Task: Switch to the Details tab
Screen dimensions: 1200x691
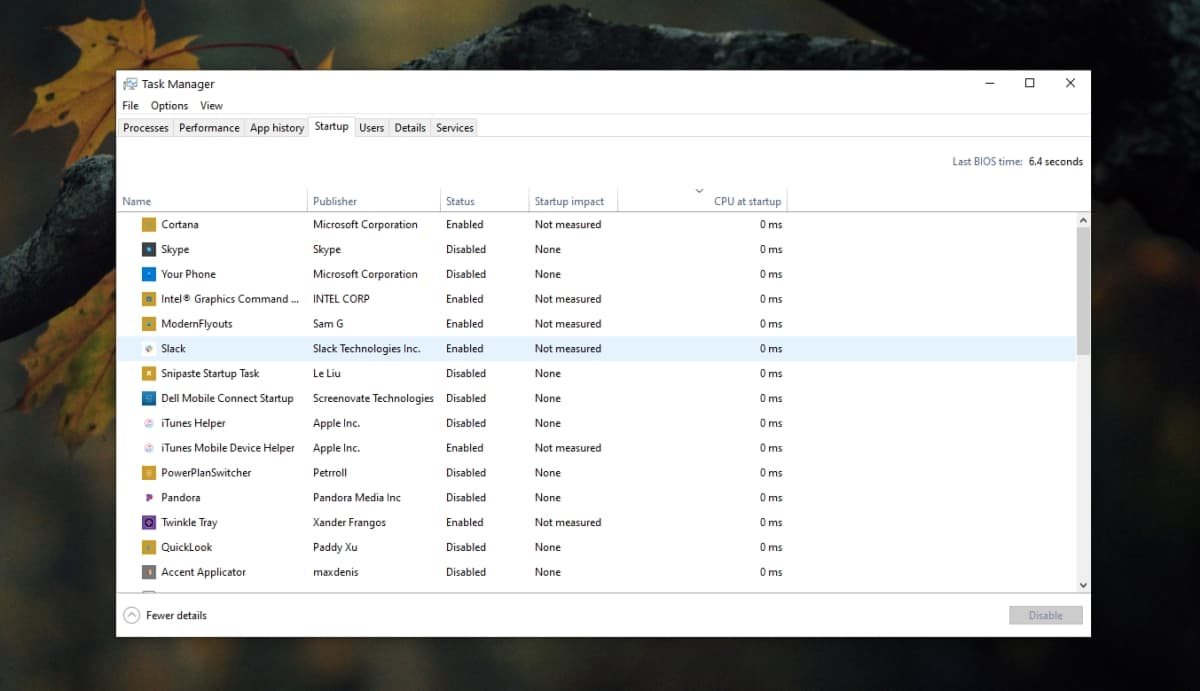Action: click(410, 128)
